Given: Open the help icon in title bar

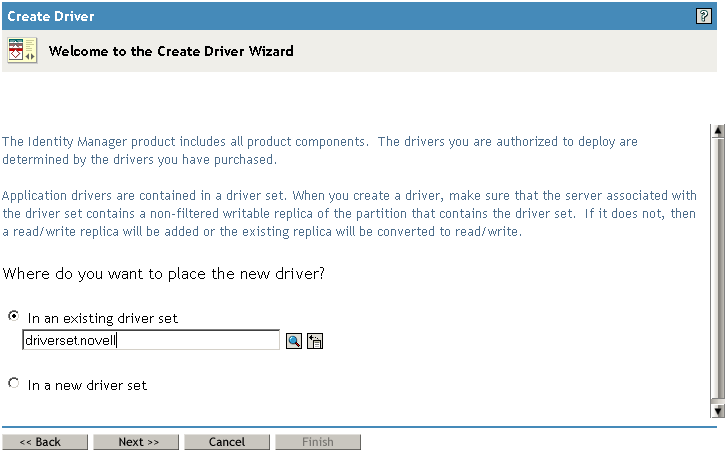Looking at the screenshot, I should click(703, 15).
